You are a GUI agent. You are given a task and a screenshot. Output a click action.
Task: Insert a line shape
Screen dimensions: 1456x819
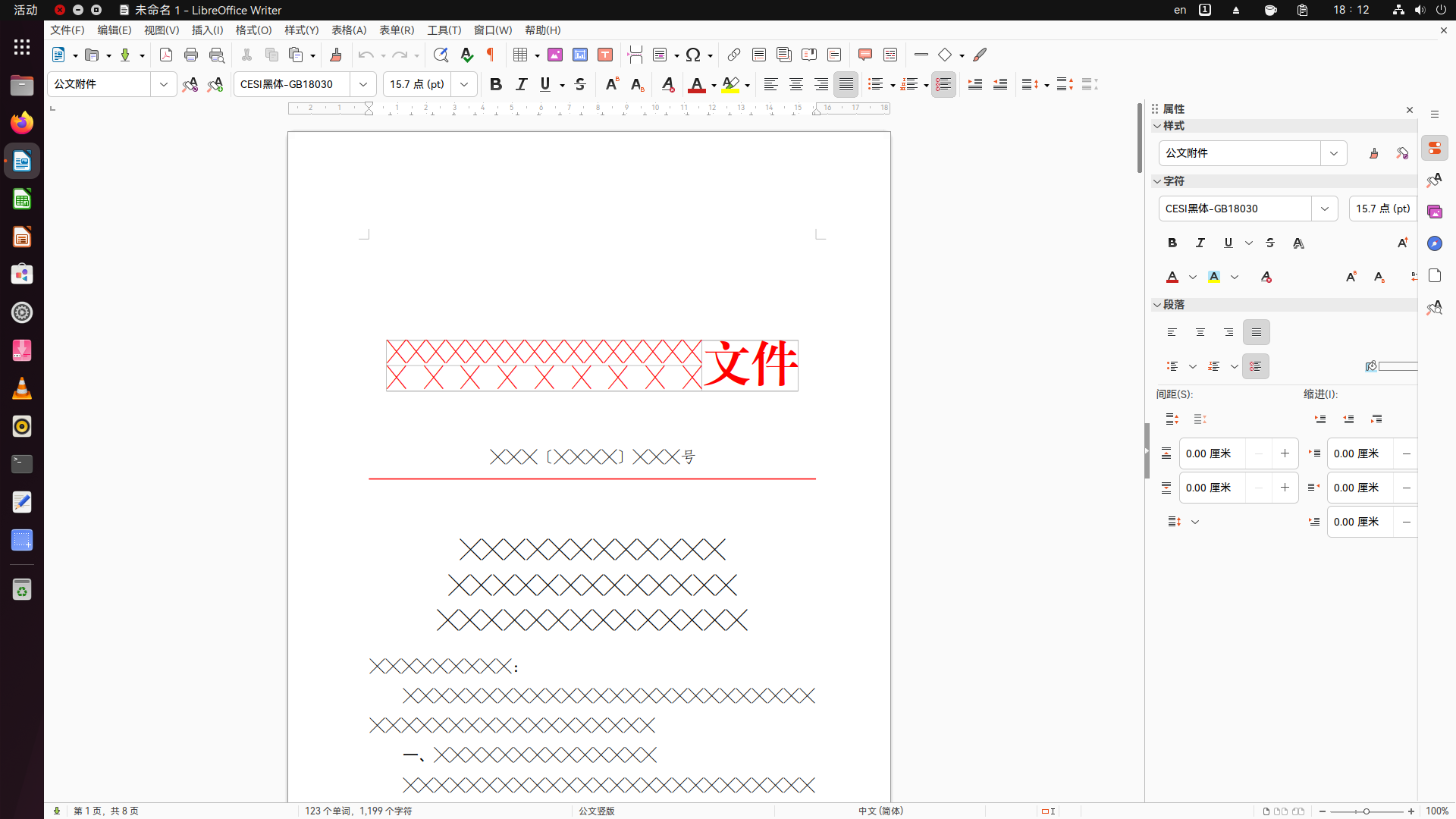921,55
